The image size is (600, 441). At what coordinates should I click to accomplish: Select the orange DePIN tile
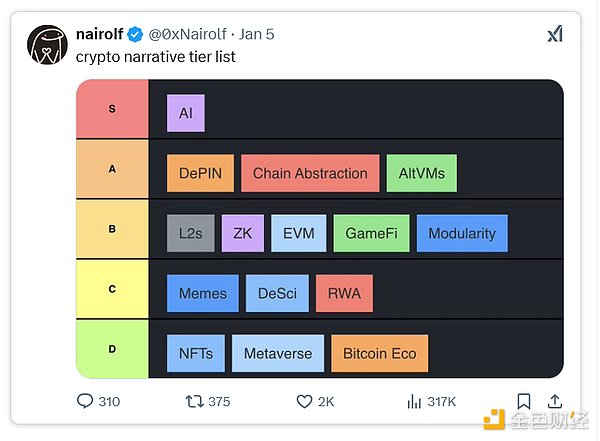coord(200,173)
